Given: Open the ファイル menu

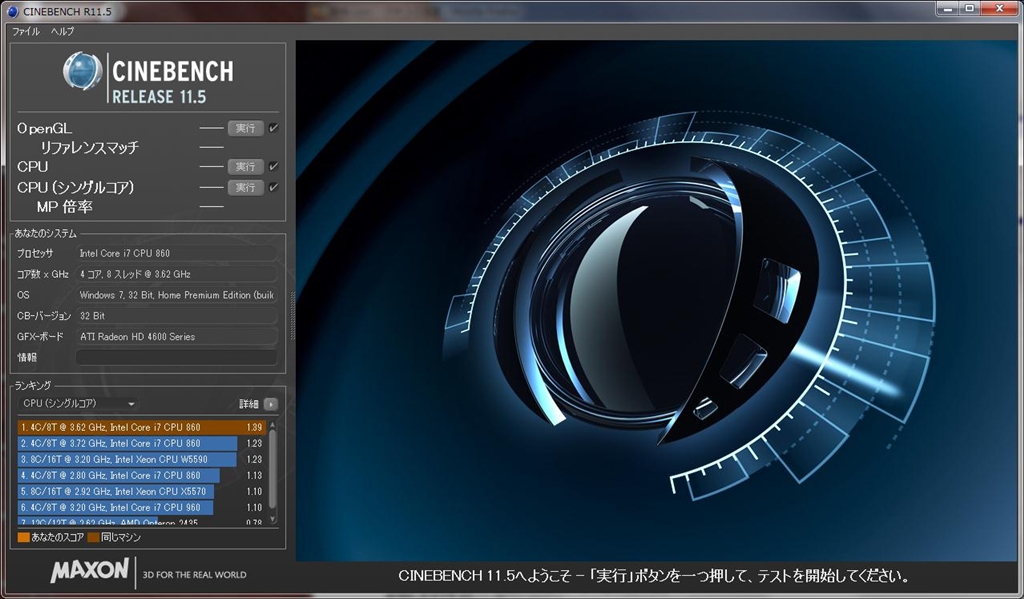Looking at the screenshot, I should pos(25,31).
